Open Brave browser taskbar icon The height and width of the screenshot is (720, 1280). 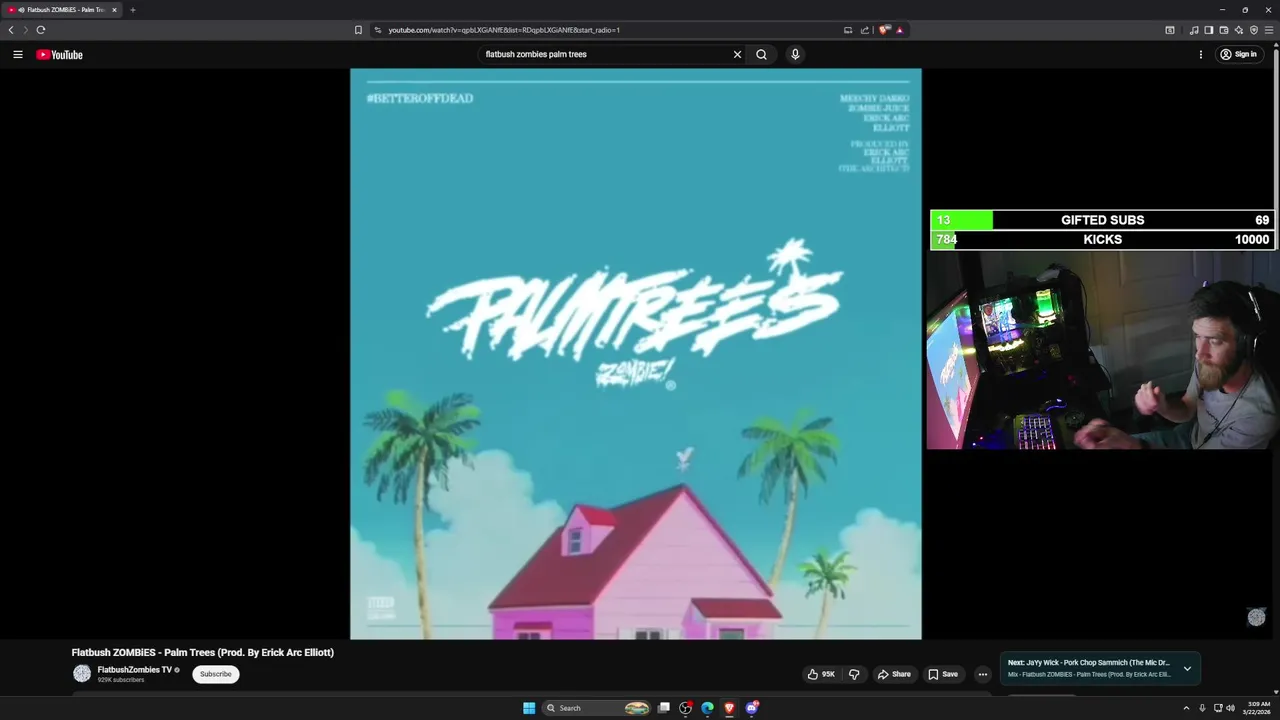729,708
